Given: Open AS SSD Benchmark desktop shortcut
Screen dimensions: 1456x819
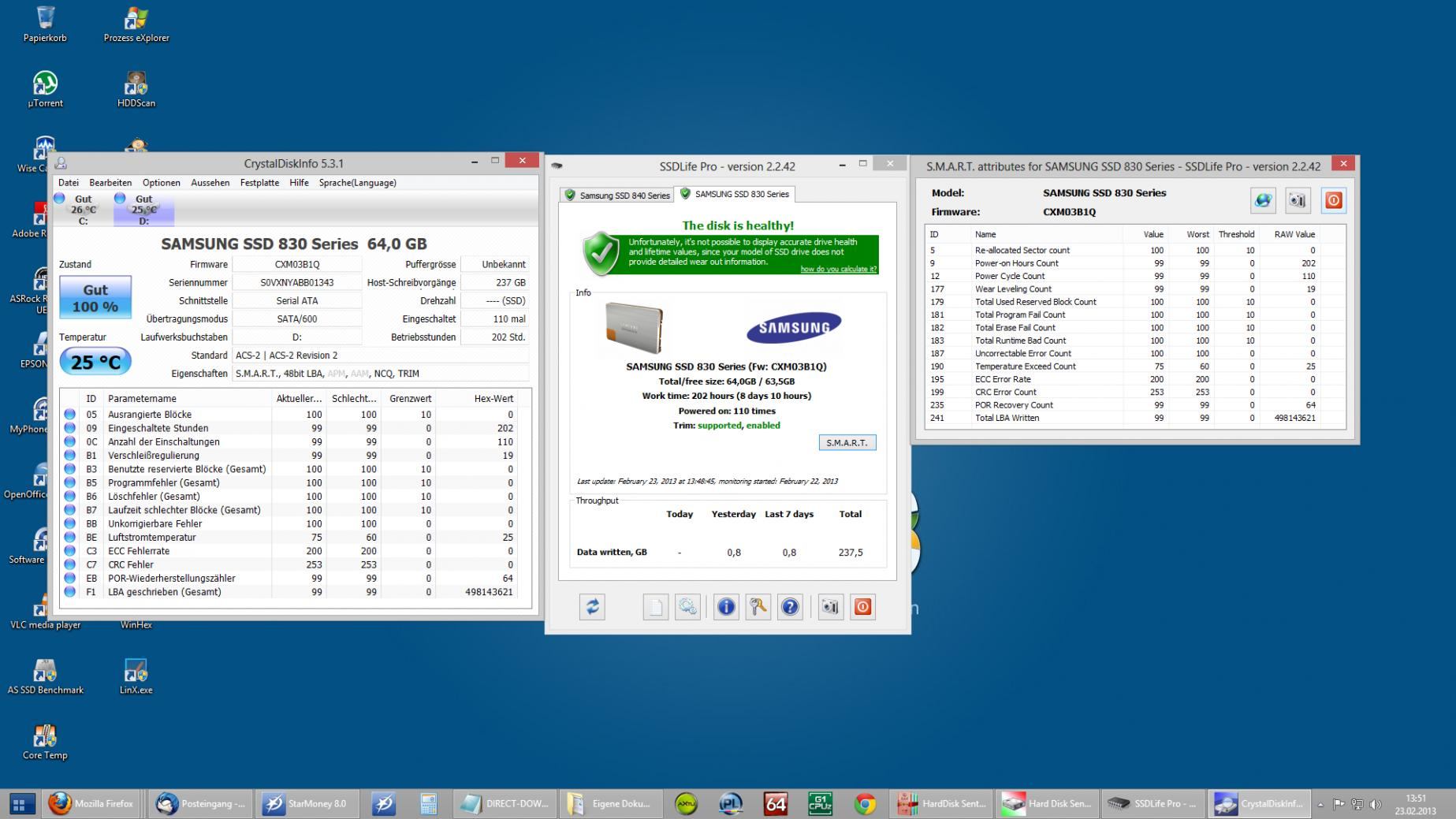Looking at the screenshot, I should click(x=45, y=676).
